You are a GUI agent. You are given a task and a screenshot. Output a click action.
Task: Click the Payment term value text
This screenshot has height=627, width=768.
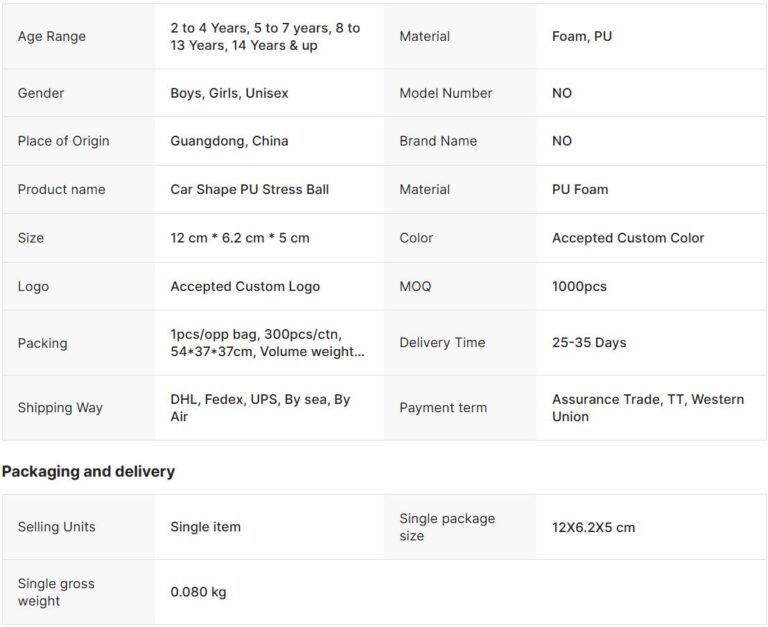[647, 407]
